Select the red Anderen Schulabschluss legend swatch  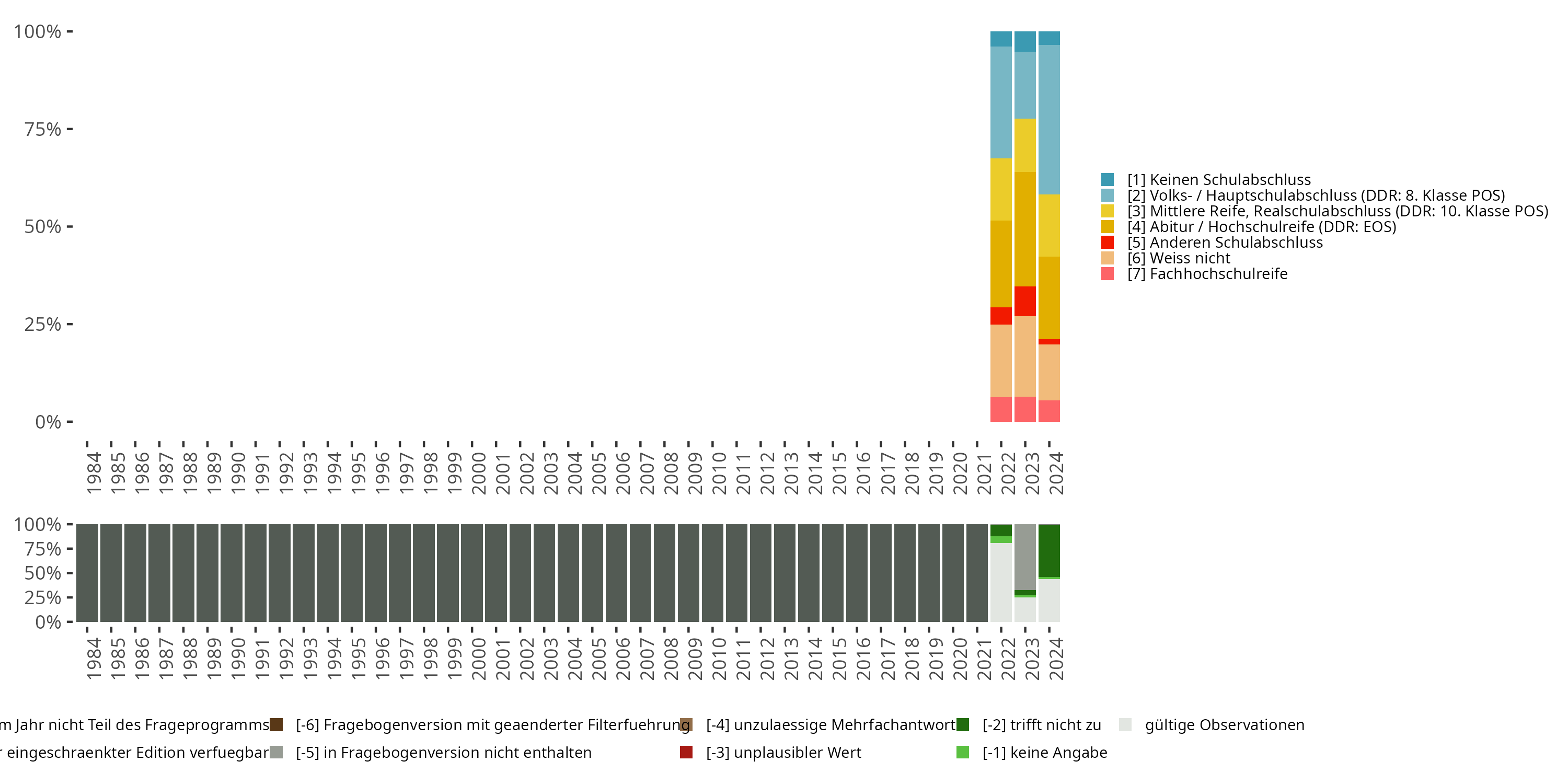[1107, 243]
